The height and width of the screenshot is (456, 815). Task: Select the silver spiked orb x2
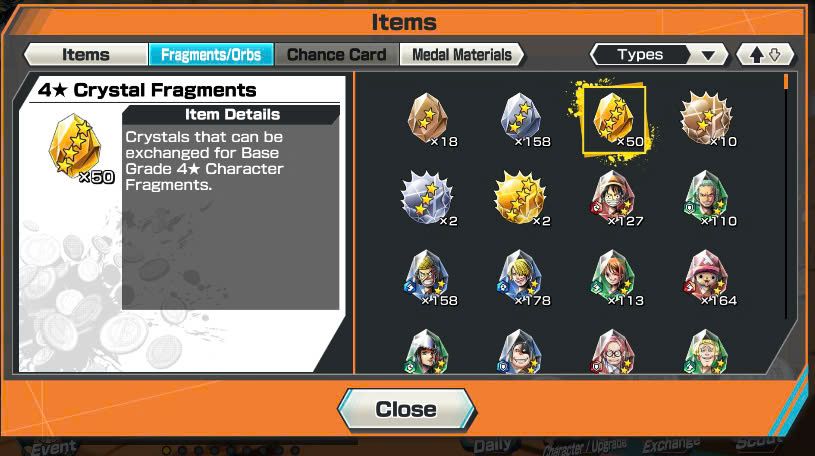coord(428,199)
